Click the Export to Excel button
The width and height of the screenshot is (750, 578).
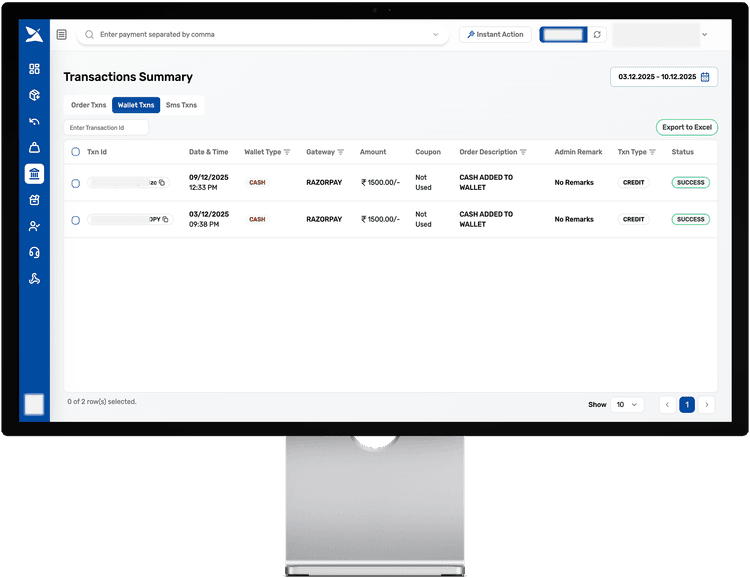(x=686, y=127)
